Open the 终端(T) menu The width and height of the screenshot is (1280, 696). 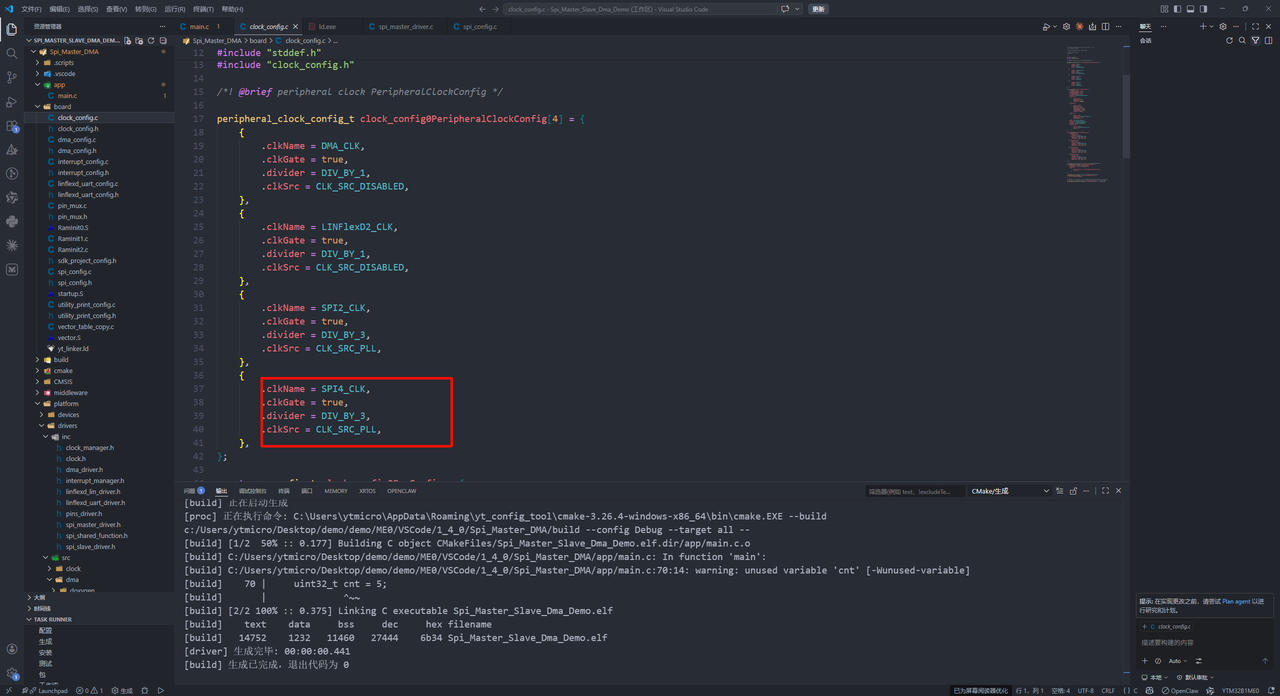point(203,9)
